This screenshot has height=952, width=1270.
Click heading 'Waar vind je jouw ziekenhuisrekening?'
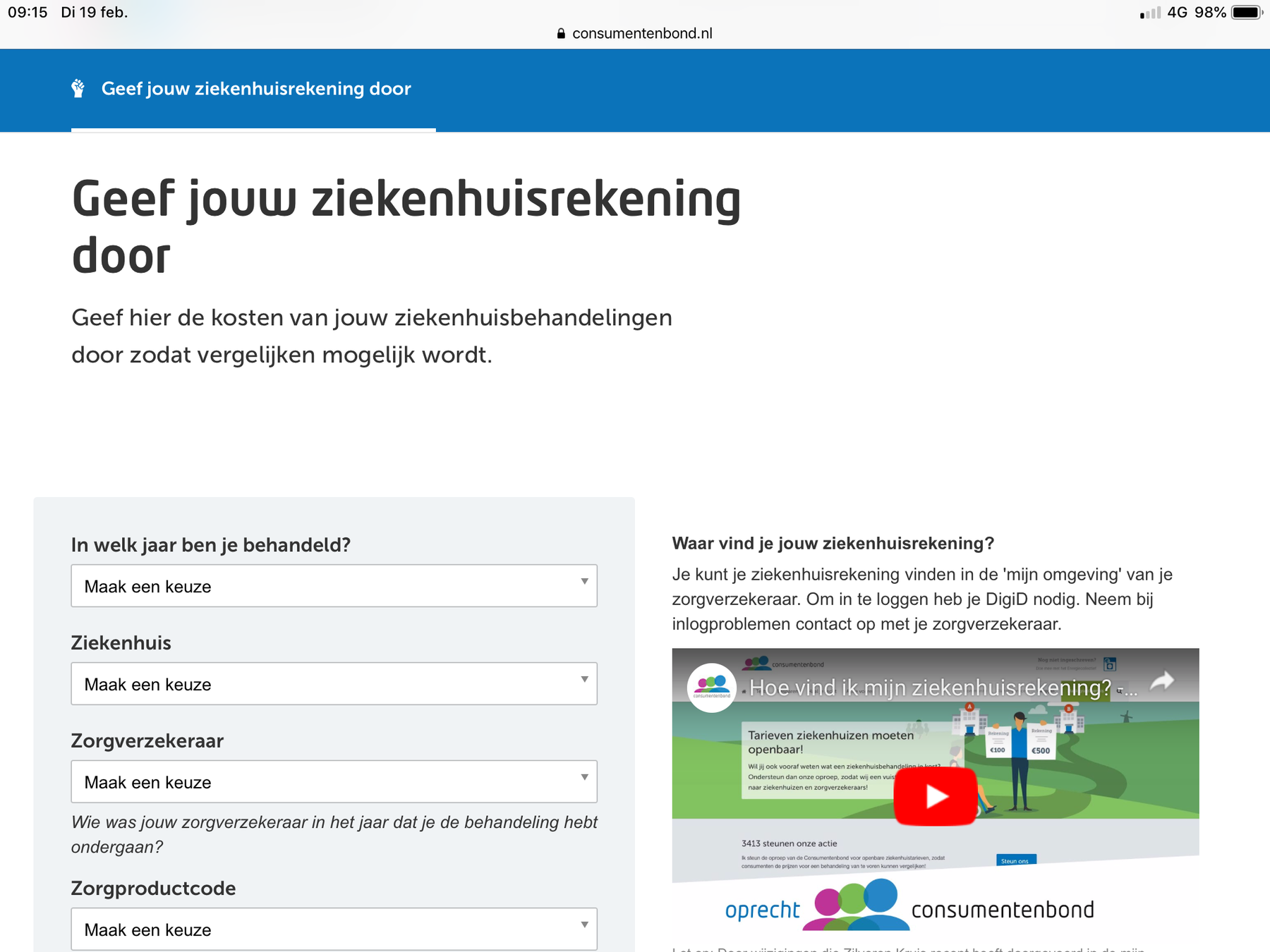(x=833, y=544)
